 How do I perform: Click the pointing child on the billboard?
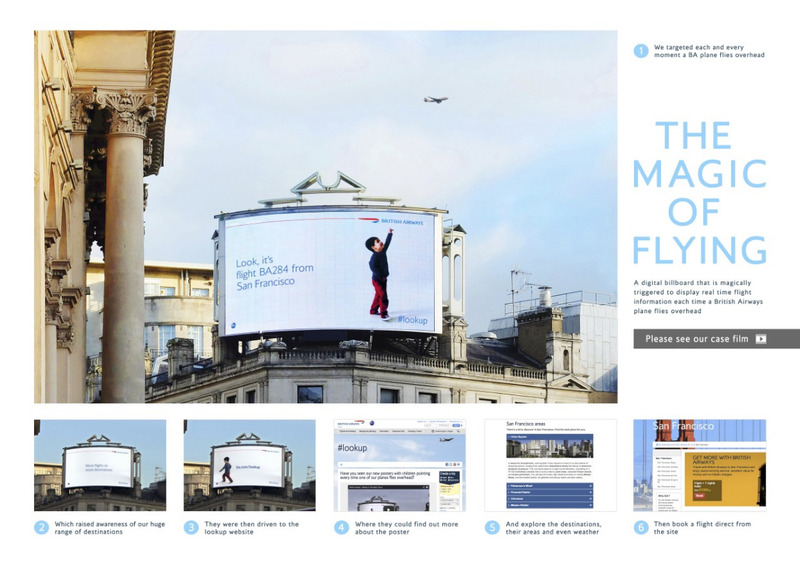coord(379,273)
